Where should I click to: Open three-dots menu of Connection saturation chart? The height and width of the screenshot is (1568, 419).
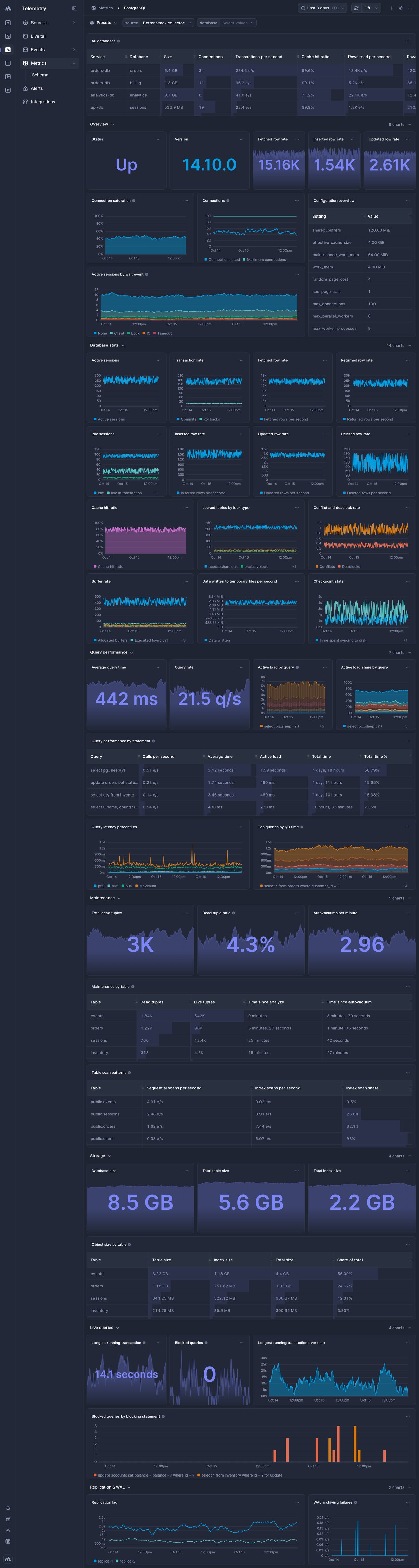(x=186, y=201)
